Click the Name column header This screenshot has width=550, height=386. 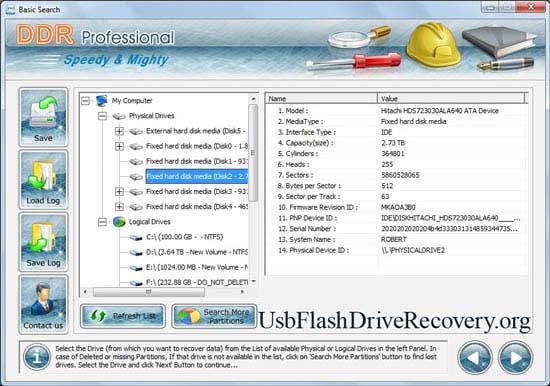click(321, 99)
